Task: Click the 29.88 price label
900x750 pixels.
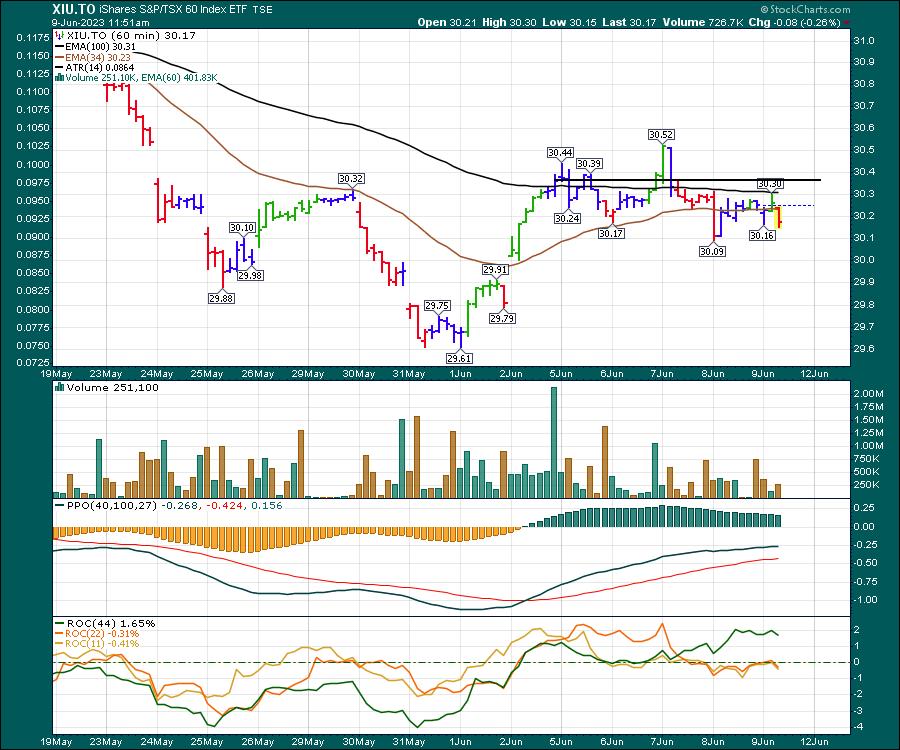Action: coord(222,298)
